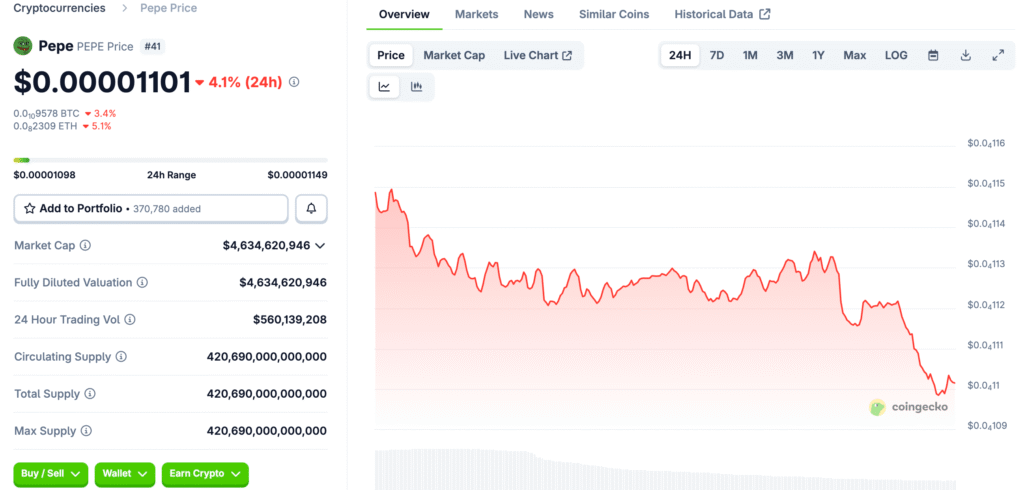Screen dimensions: 1024x490
Task: Open Historical Data external link tab
Action: click(x=722, y=14)
